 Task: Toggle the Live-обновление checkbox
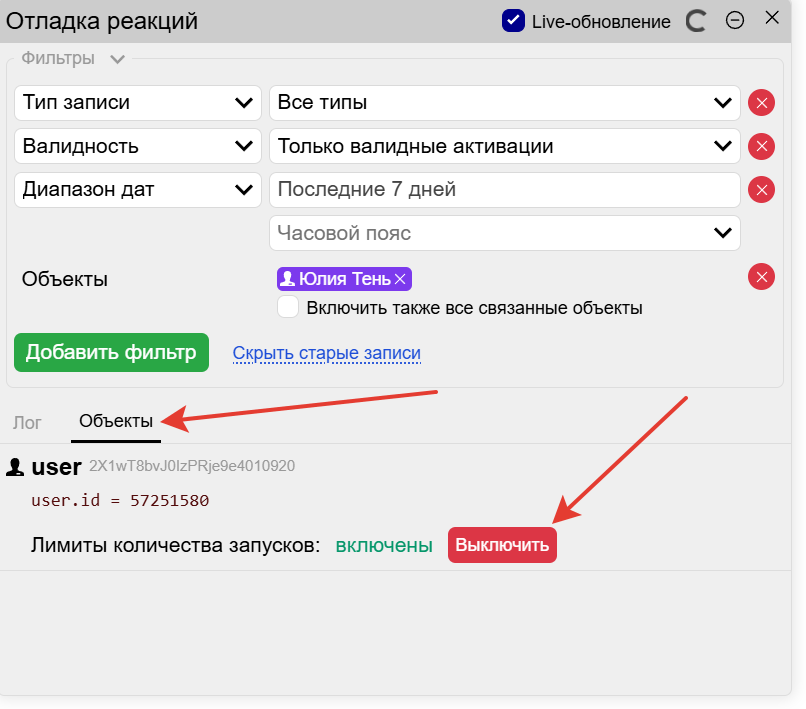[513, 21]
